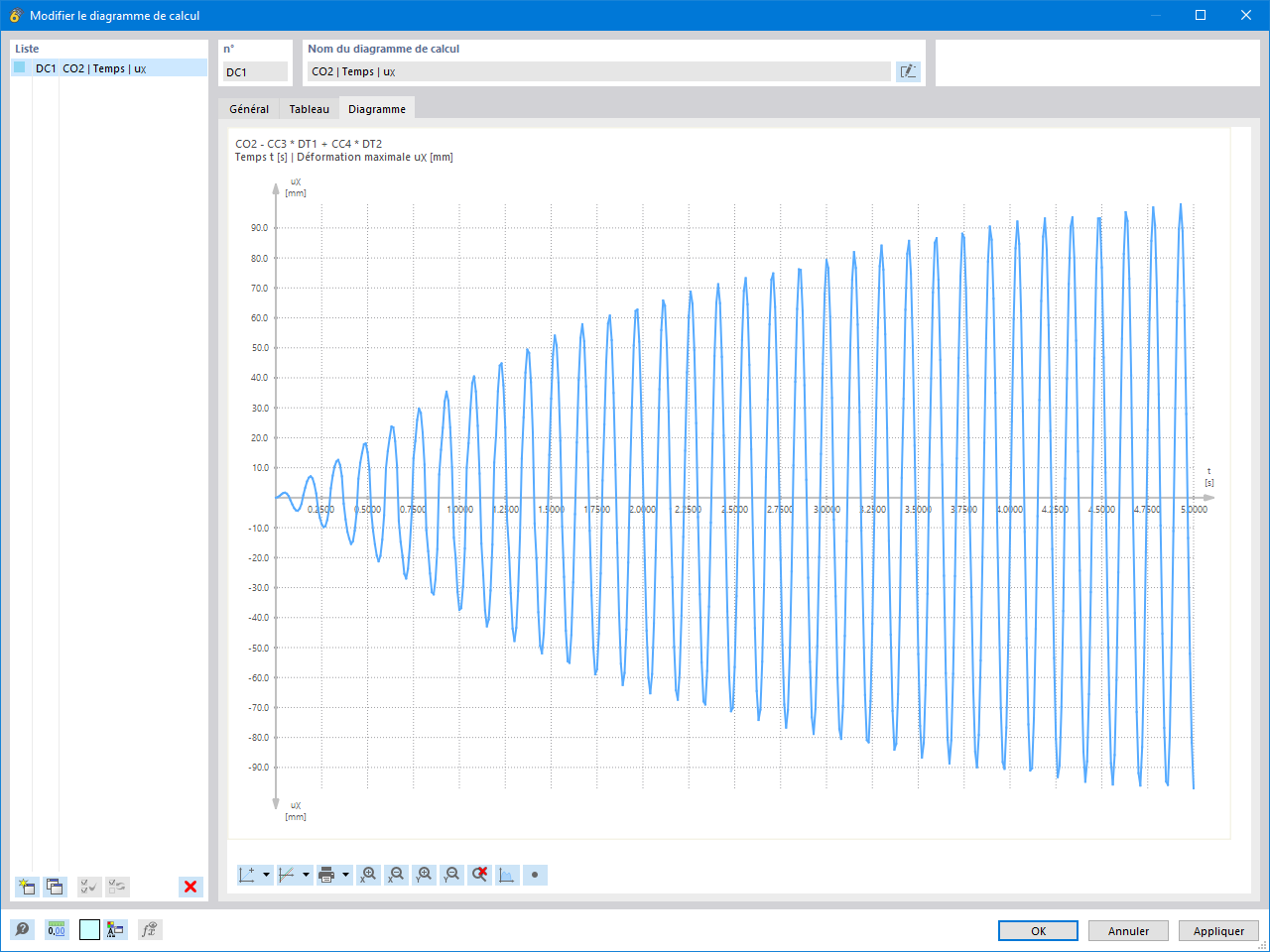Image resolution: width=1270 pixels, height=952 pixels.
Task: Create a new calculation diagram
Action: [27, 887]
